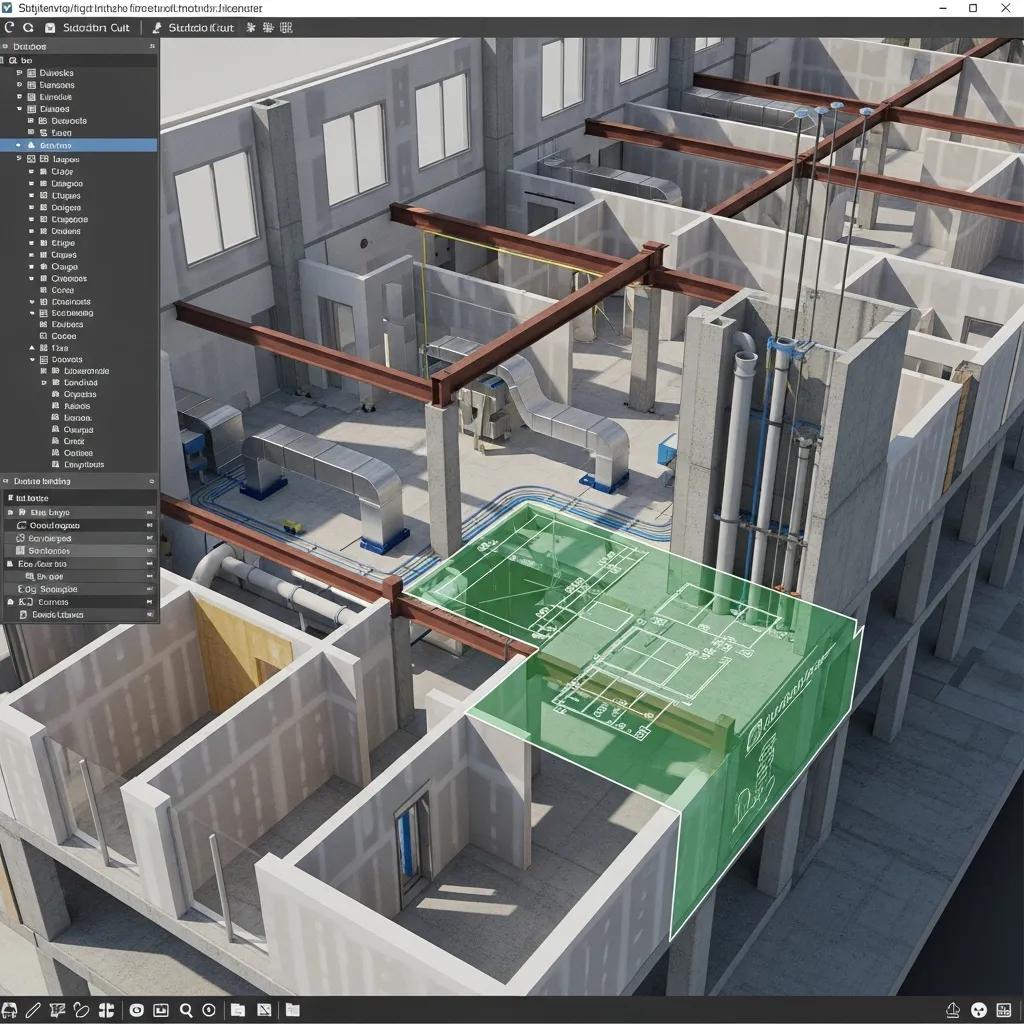Toggle visibility for the 'Eanbiegos' row
Image resolution: width=1024 pixels, height=1024 pixels.
(150, 538)
